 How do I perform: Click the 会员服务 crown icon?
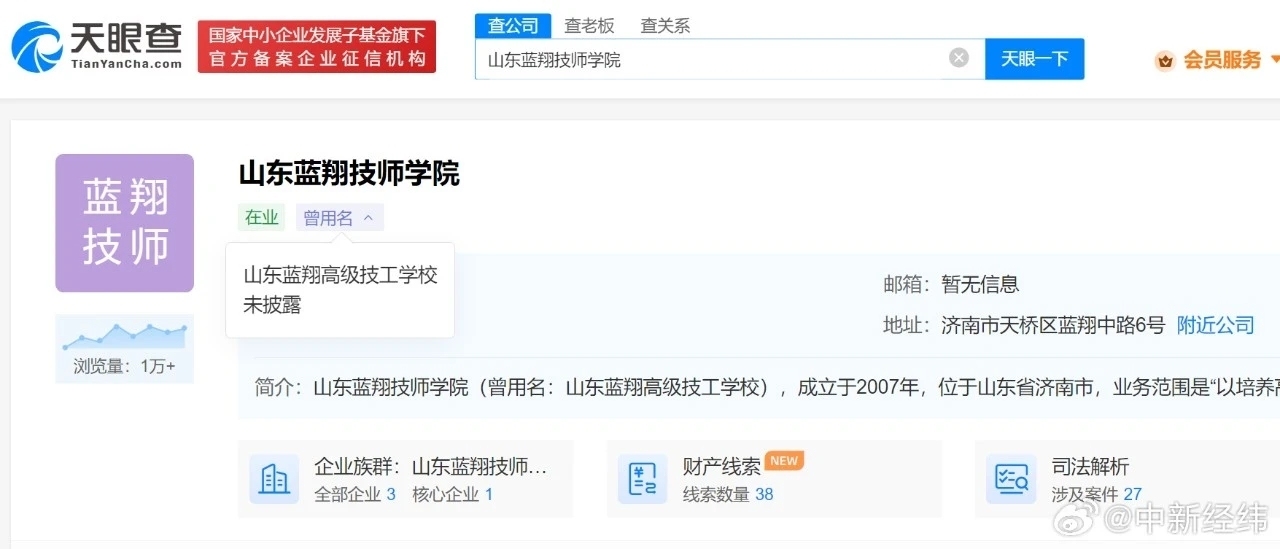point(1165,61)
